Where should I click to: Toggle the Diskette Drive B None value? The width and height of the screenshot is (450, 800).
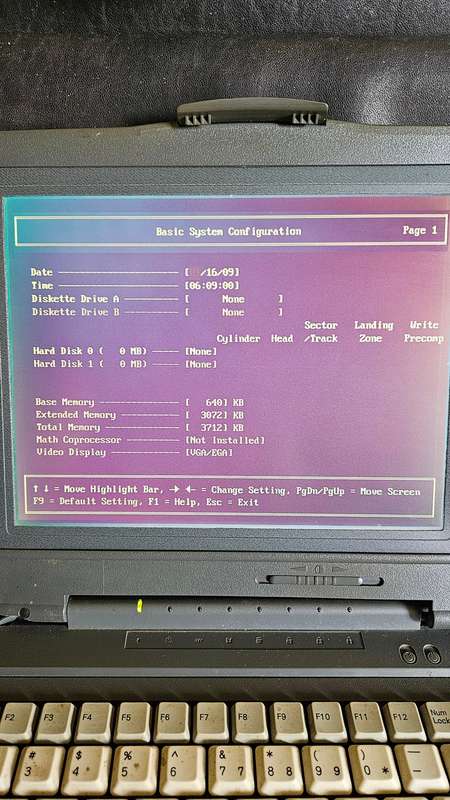(x=234, y=312)
